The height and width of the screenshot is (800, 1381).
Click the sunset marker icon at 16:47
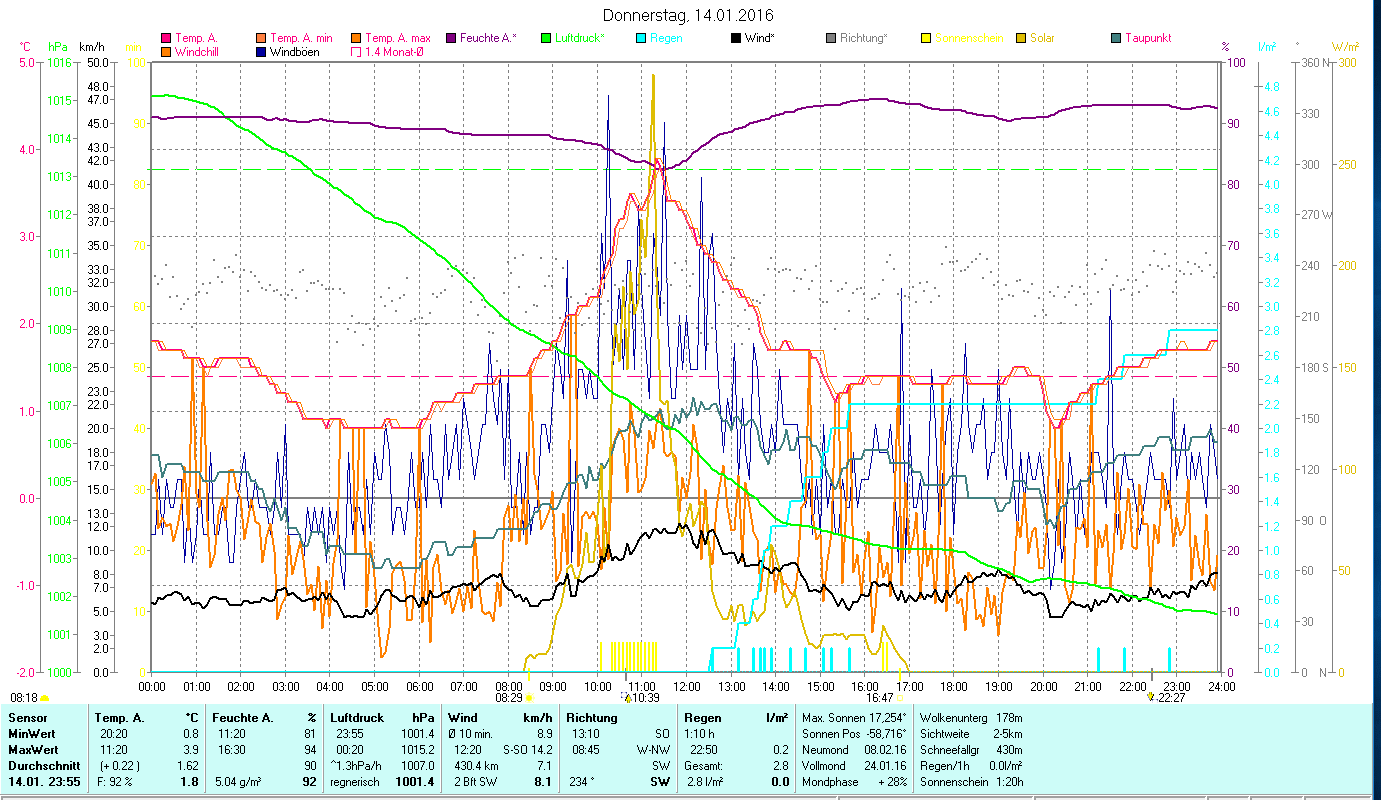coord(900,698)
